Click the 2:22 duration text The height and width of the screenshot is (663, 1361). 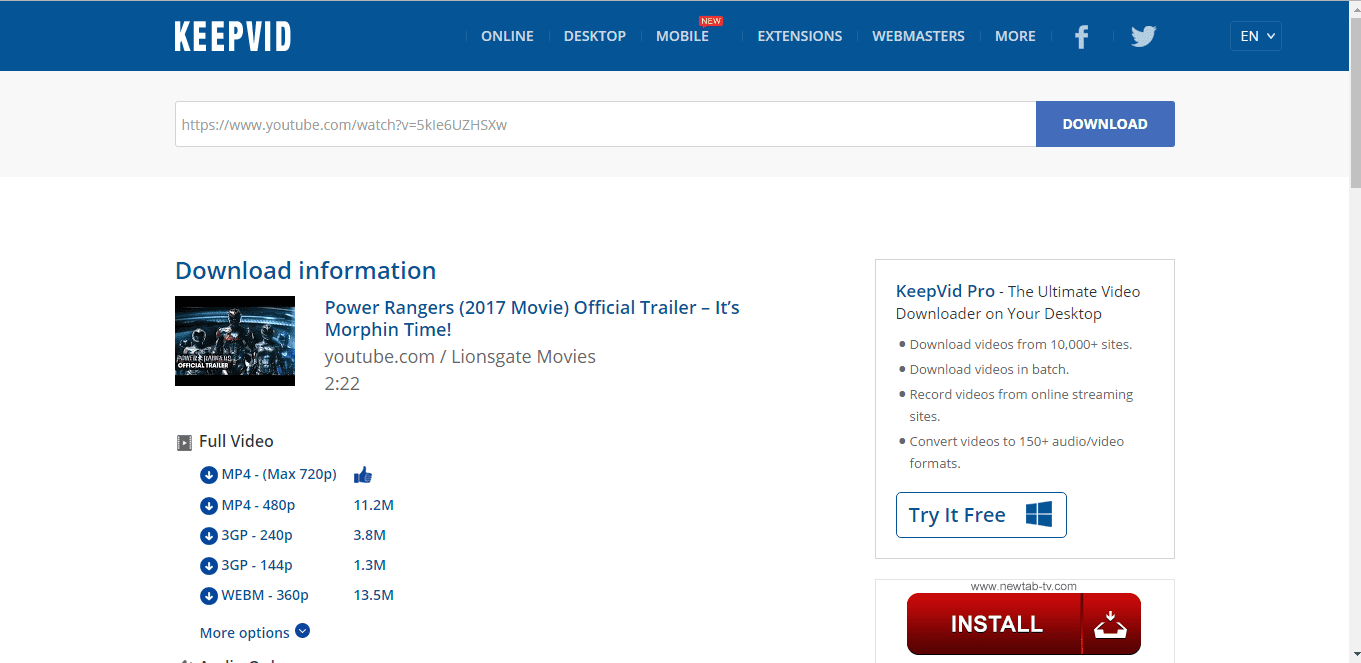point(342,383)
